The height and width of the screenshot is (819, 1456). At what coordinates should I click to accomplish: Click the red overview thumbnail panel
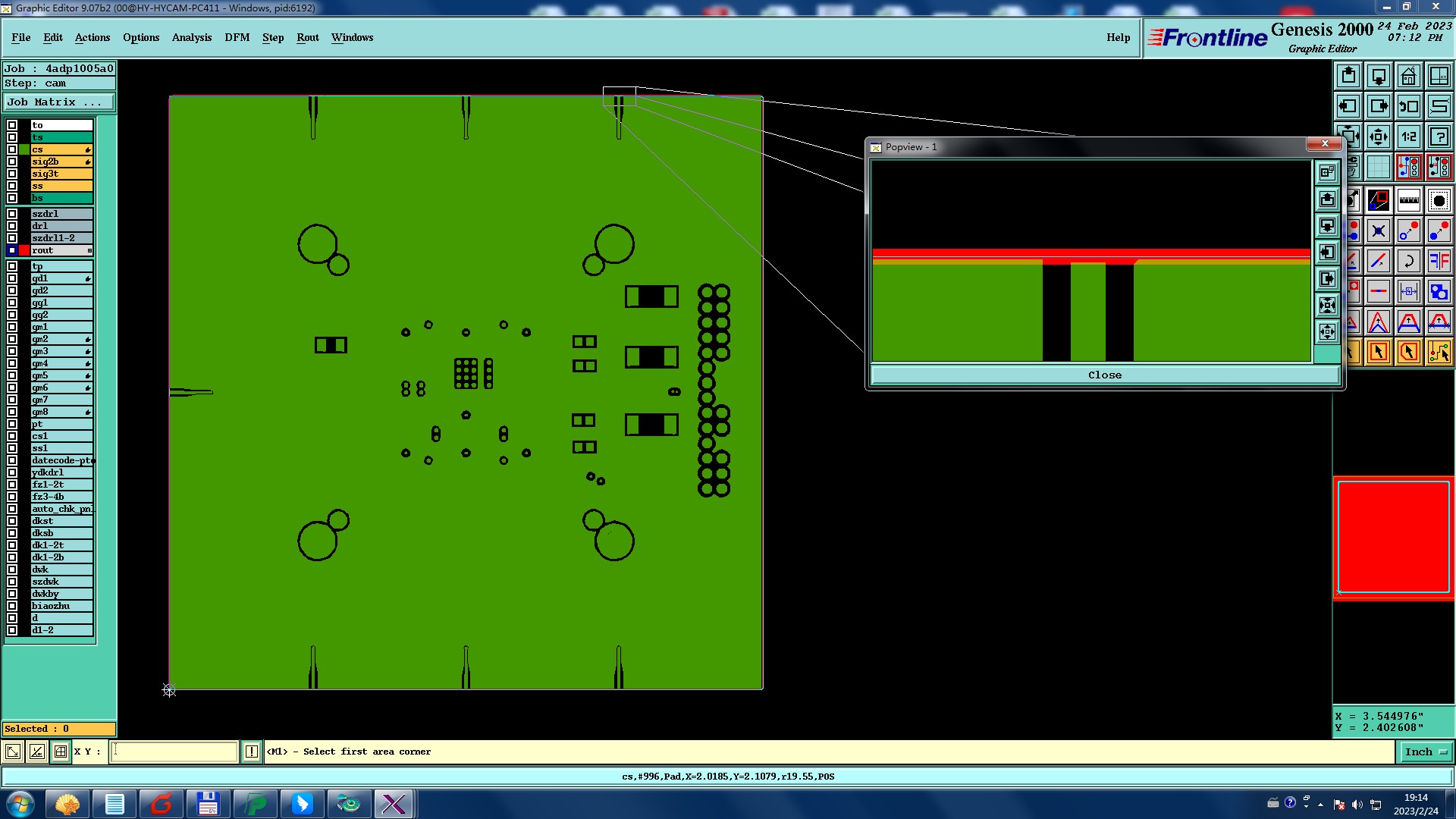pos(1393,537)
